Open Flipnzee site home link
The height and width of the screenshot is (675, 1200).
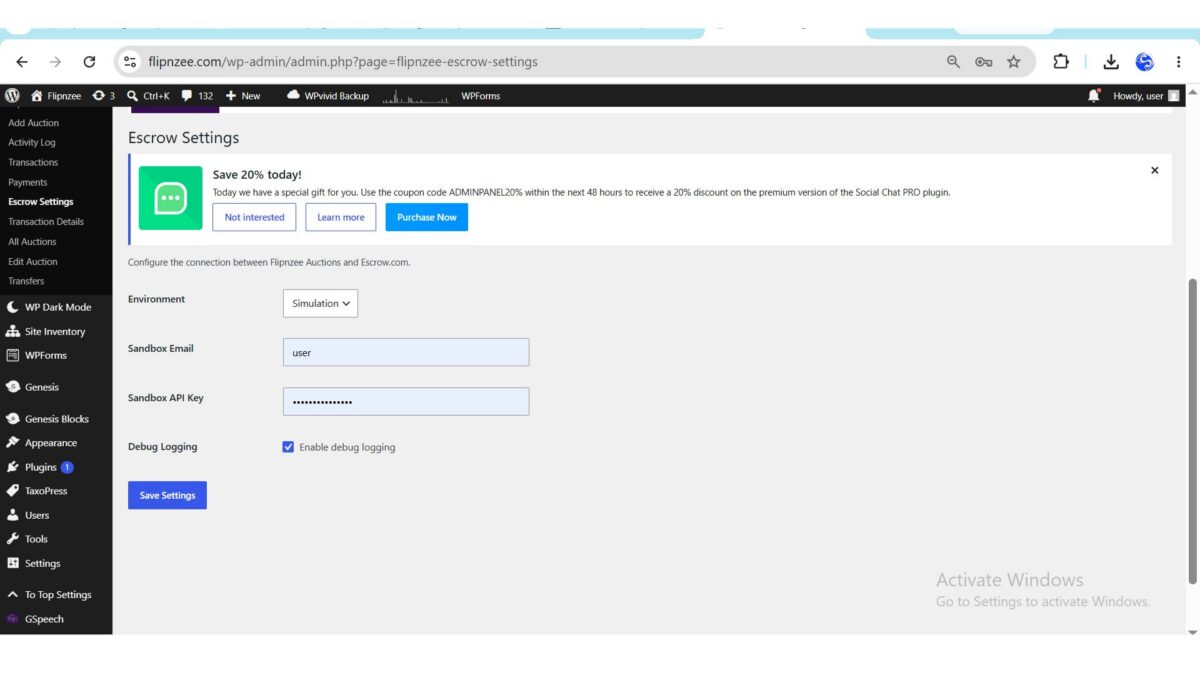56,96
